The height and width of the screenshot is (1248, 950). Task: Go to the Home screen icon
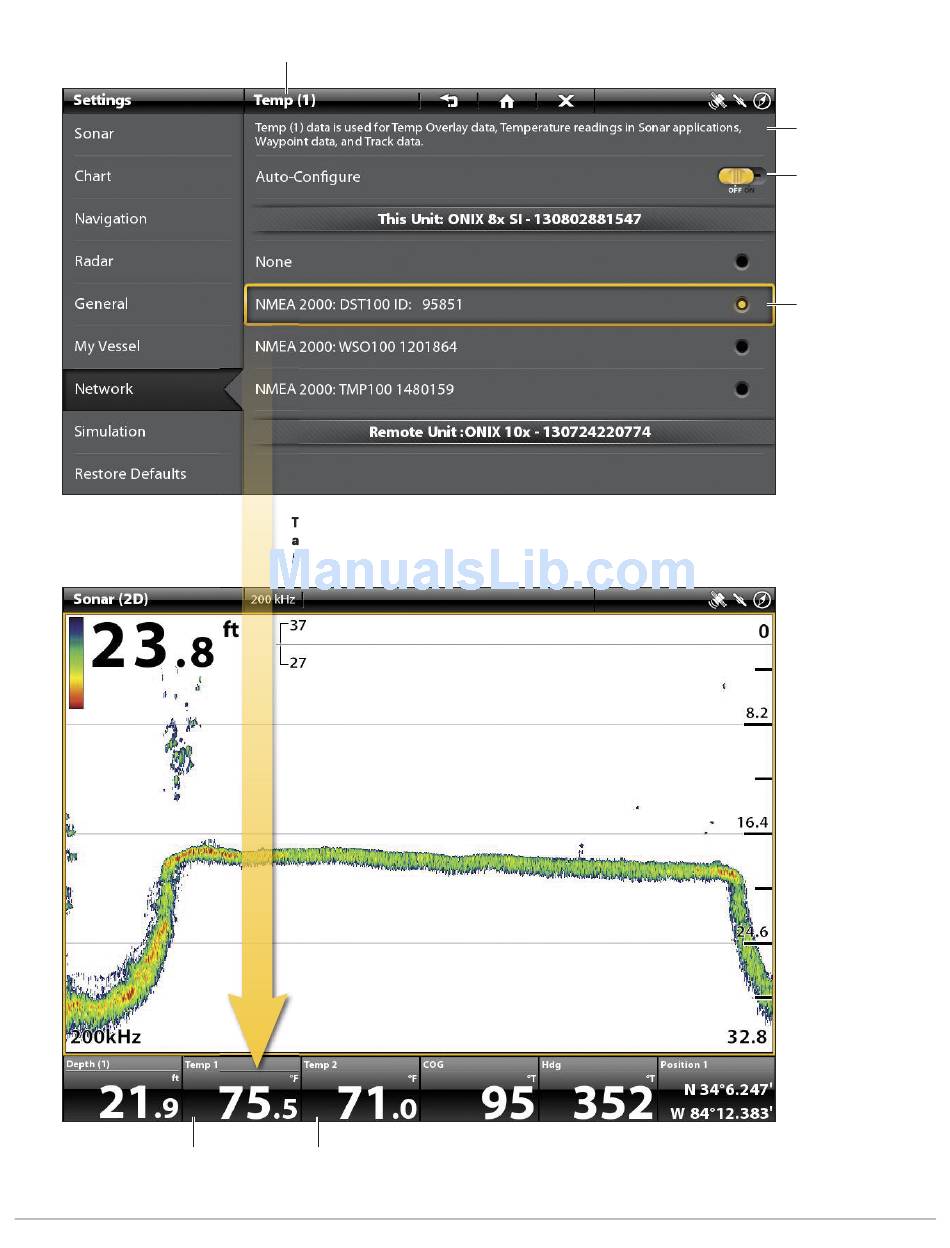point(507,100)
